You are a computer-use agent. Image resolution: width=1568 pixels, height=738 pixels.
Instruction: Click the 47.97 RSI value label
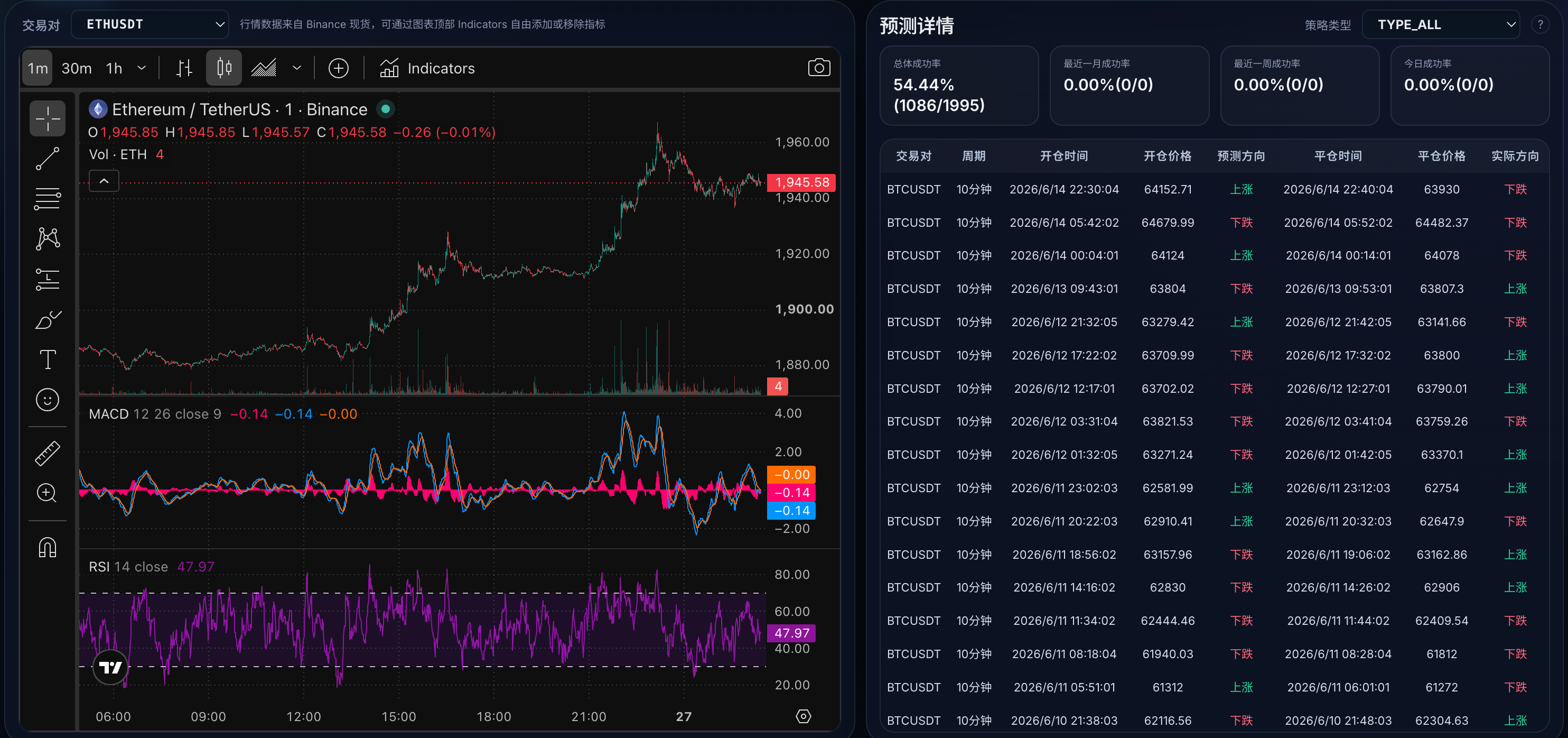point(791,633)
